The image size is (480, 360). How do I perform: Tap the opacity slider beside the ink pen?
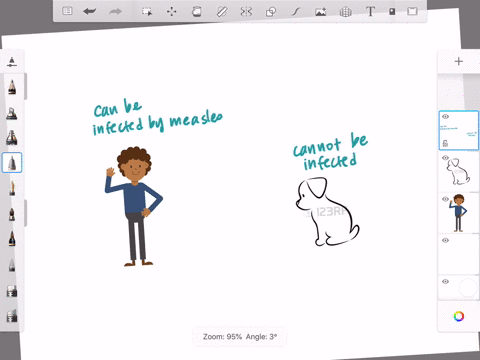click(25, 213)
